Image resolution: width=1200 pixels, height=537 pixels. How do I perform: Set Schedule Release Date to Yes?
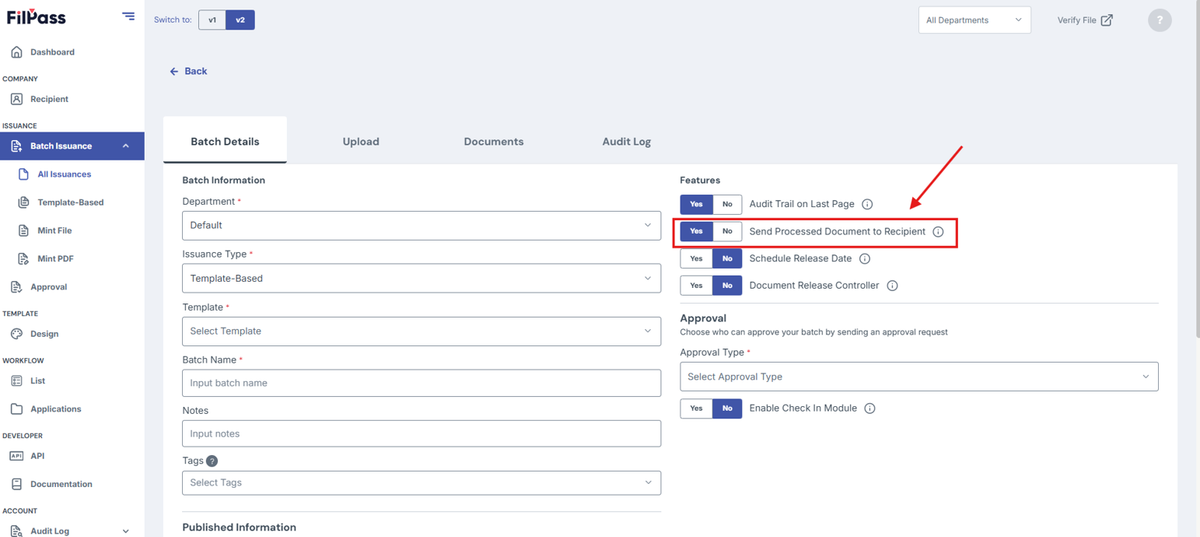[x=696, y=258]
